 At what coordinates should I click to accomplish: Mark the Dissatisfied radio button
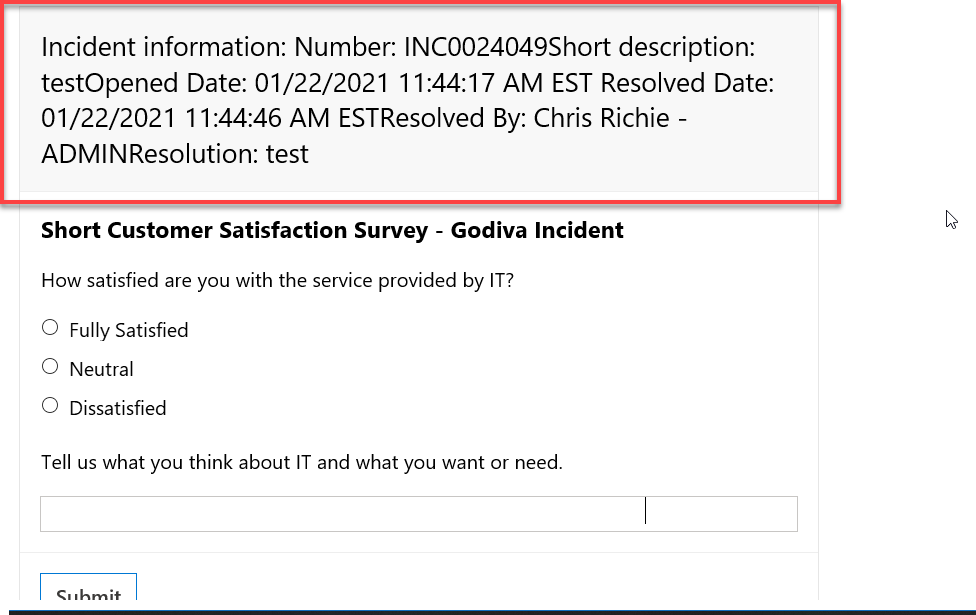click(x=50, y=406)
